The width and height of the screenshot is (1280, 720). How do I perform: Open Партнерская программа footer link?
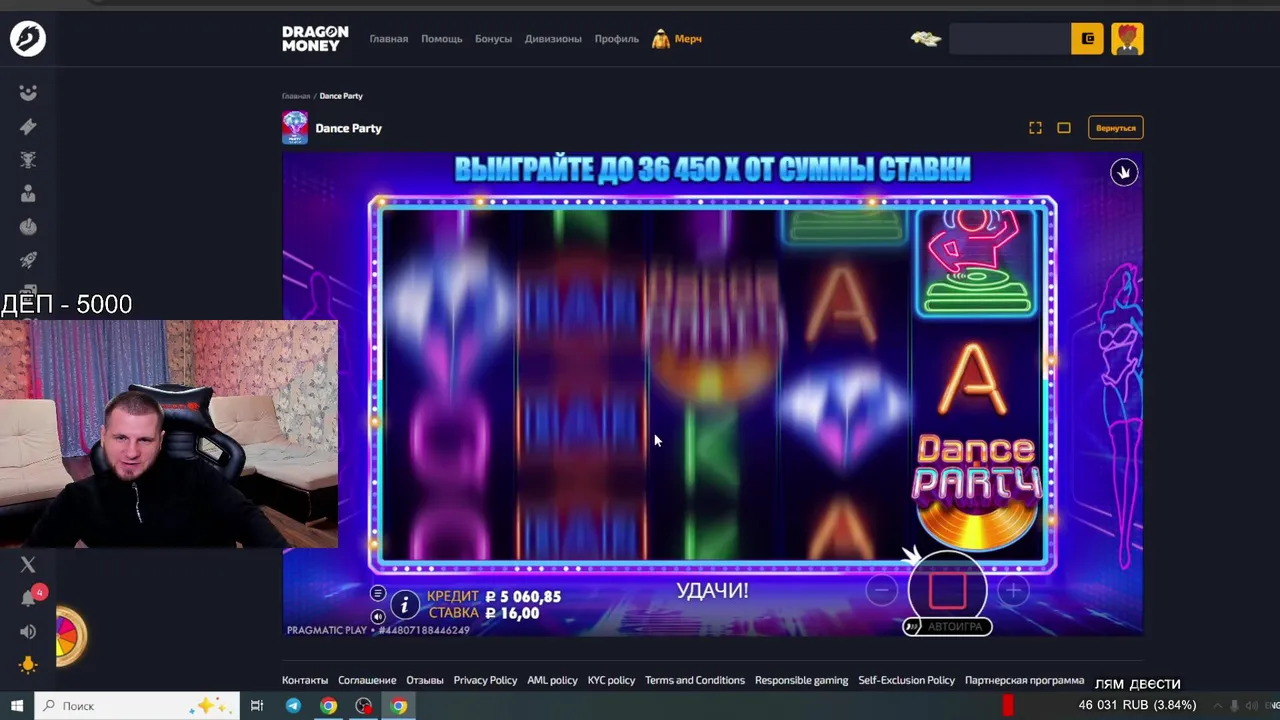click(1024, 680)
